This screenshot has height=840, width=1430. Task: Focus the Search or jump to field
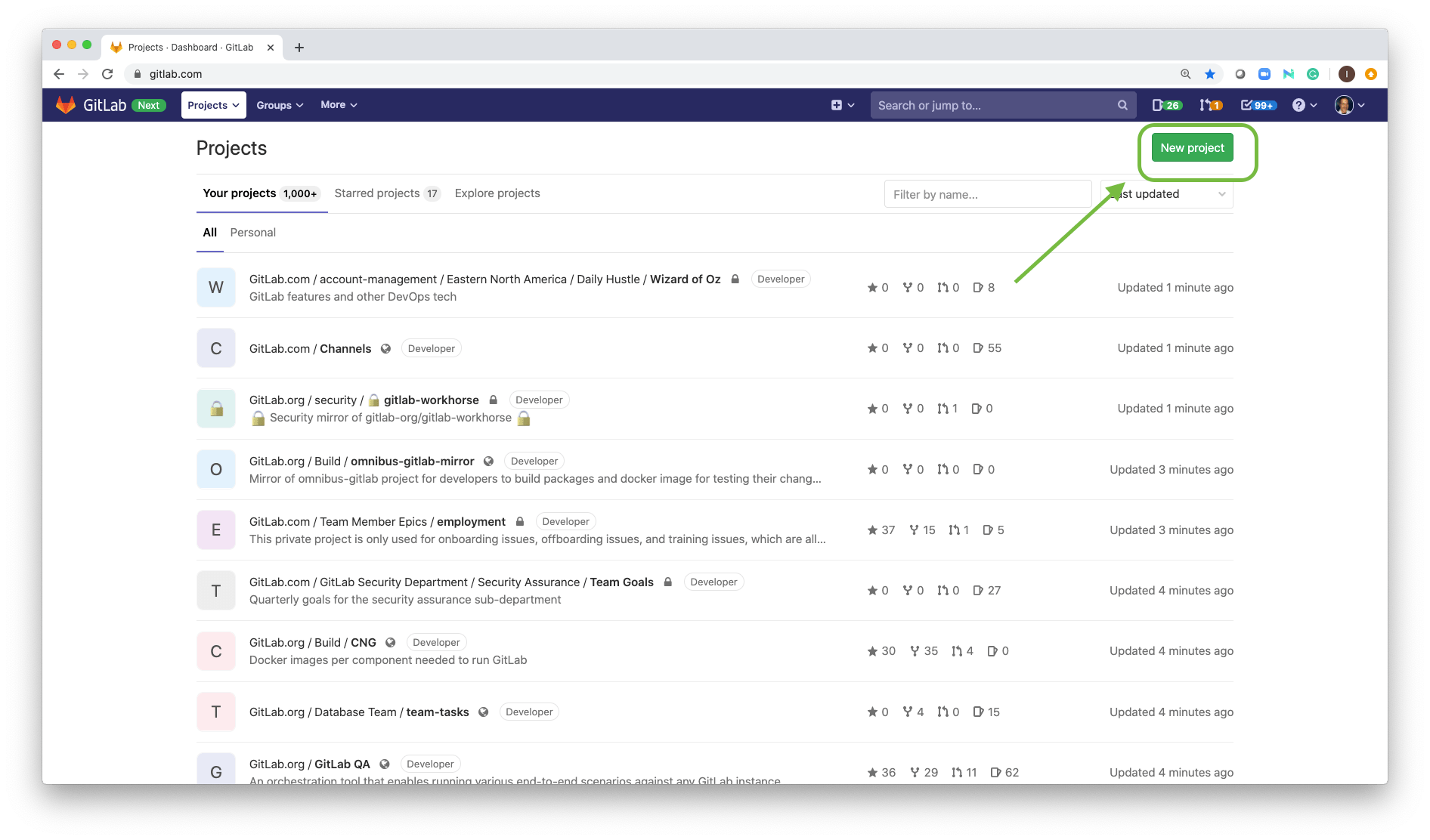pos(1003,105)
